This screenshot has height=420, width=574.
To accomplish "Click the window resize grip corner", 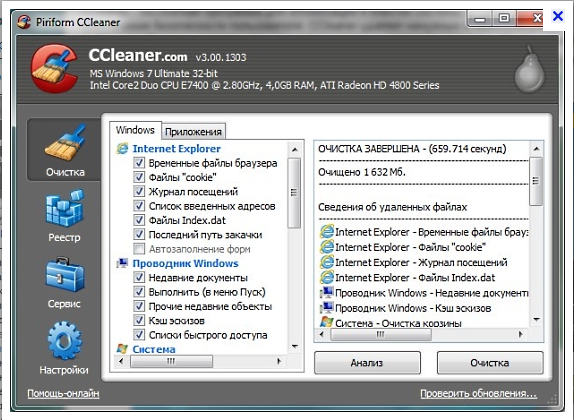I will click(x=552, y=400).
